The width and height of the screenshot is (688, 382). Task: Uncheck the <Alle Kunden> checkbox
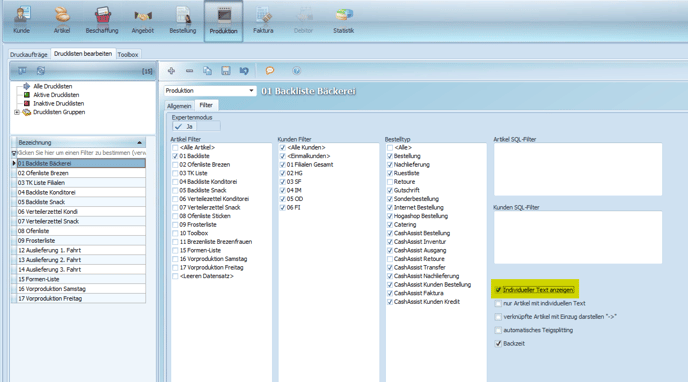283,148
